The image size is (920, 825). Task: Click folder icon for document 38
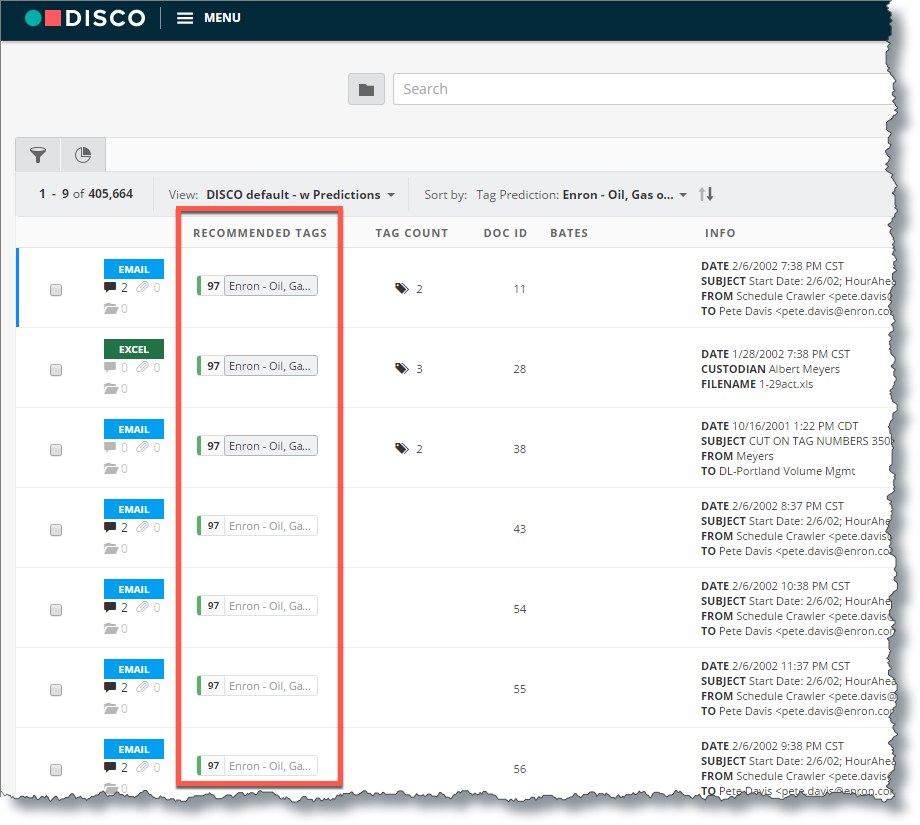[x=111, y=469]
